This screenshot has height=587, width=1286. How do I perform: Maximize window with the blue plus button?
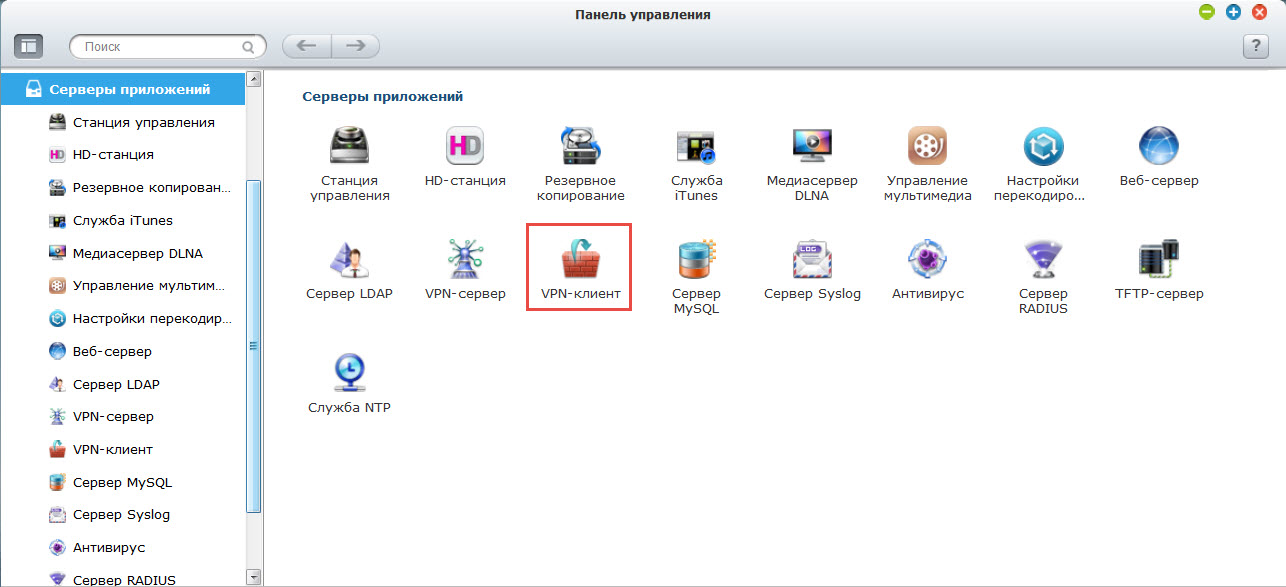point(1233,12)
